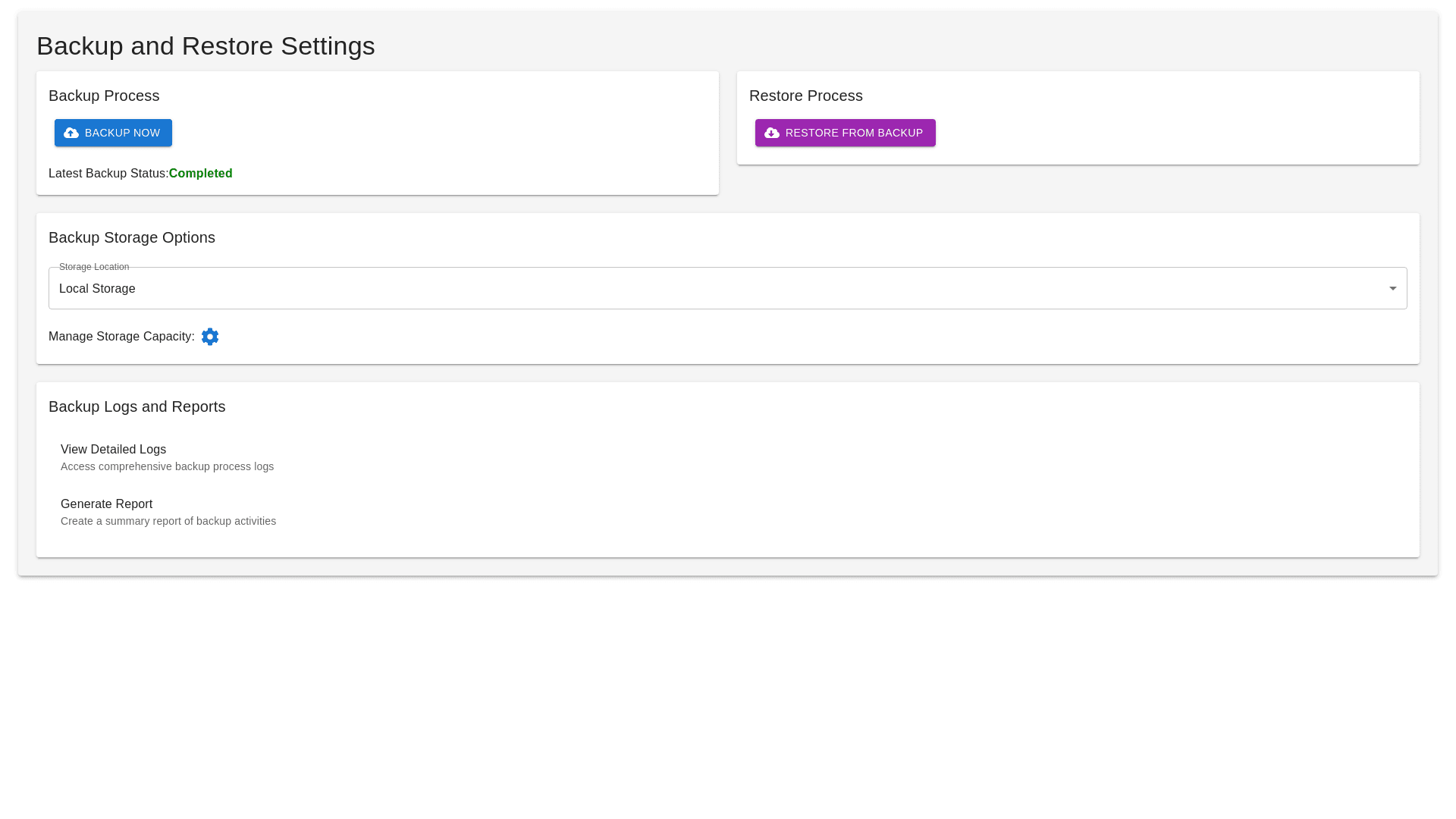The height and width of the screenshot is (819, 1456).
Task: Click the Backup Now button
Action: 114,133
